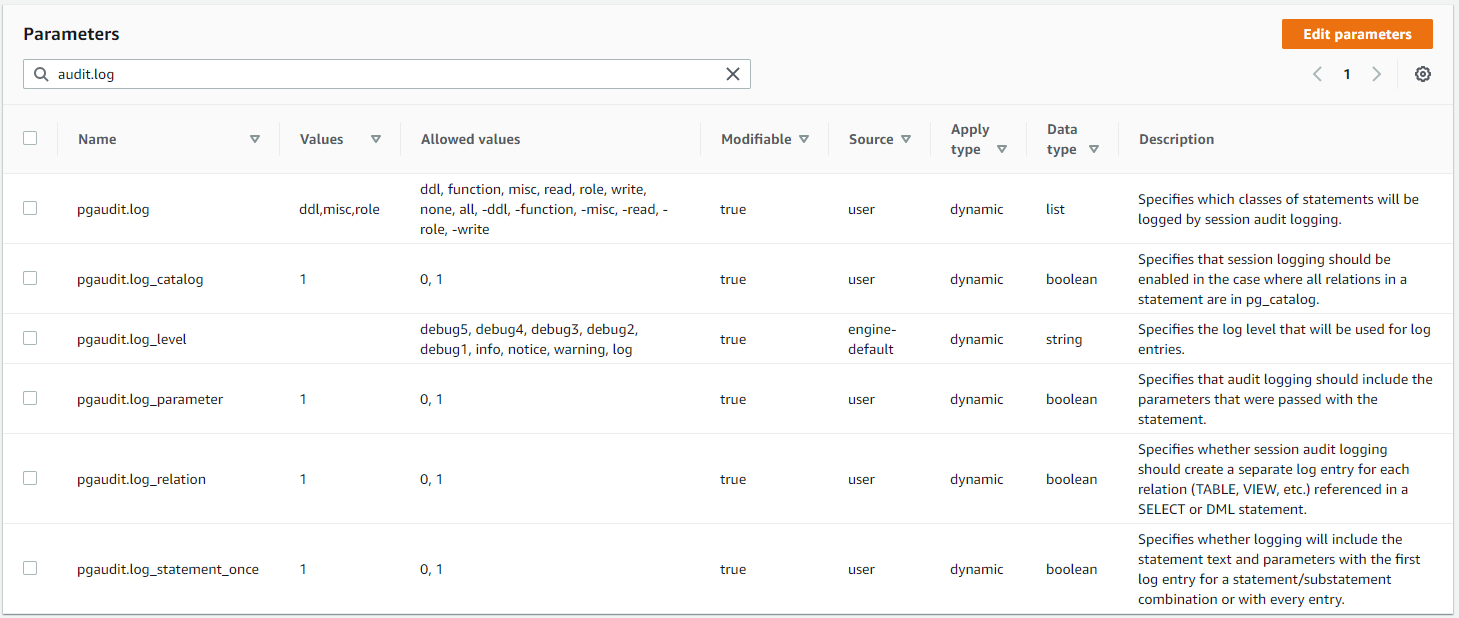Viewport: 1459px width, 618px height.
Task: Enable the pgaudit.log_relation row checkbox
Action: 30,478
